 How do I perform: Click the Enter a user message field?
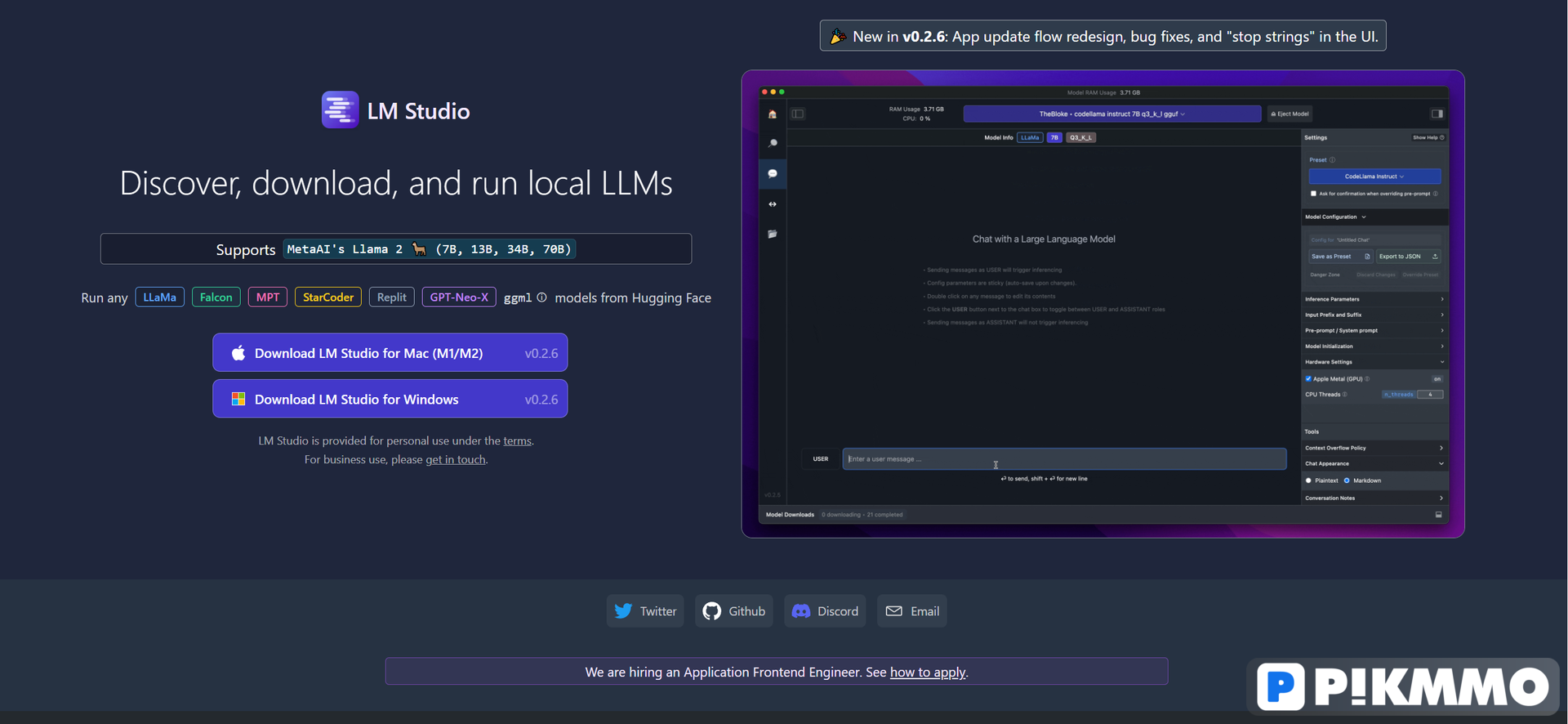pos(1064,459)
